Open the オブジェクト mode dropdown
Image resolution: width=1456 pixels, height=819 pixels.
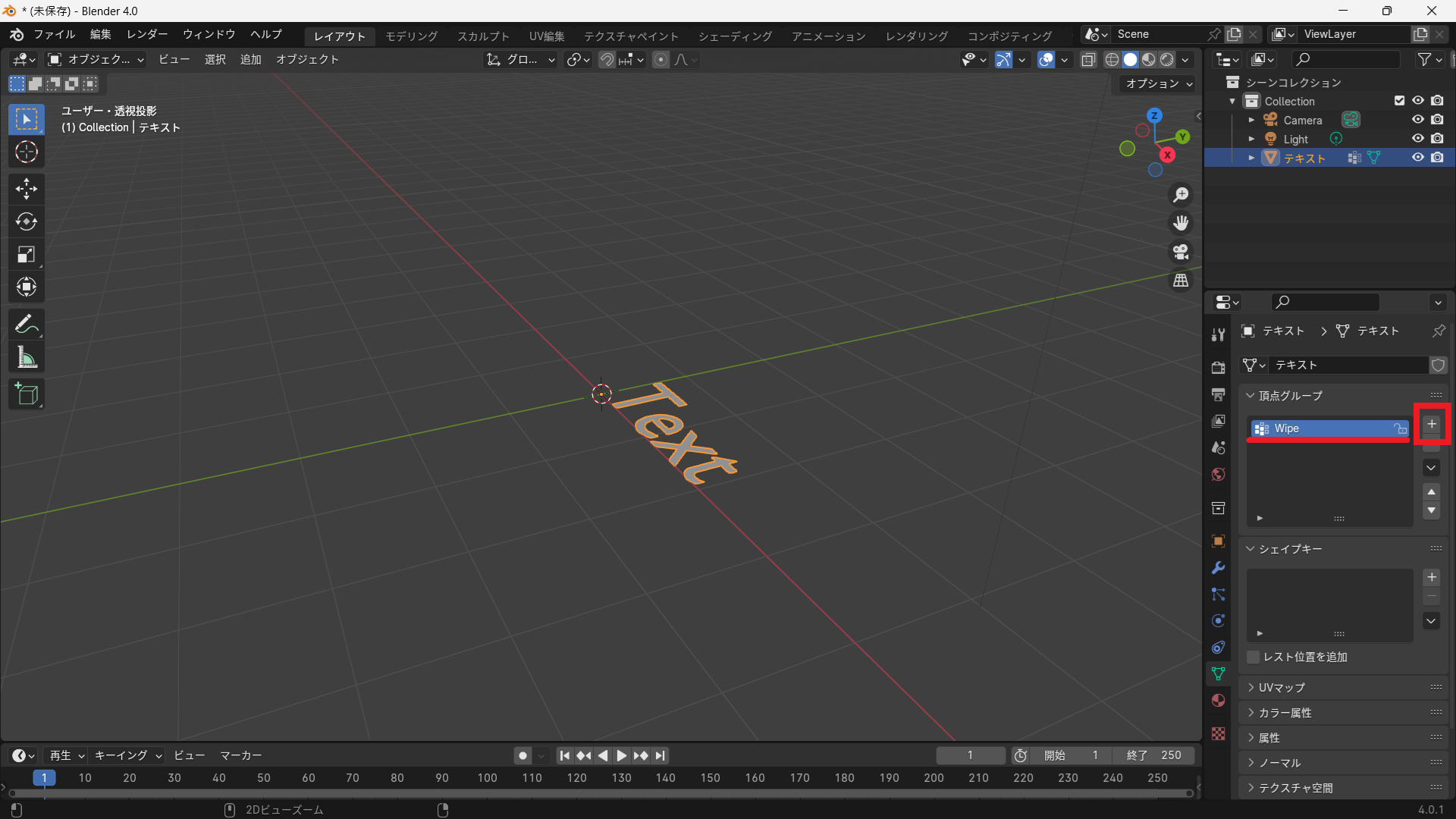click(96, 59)
